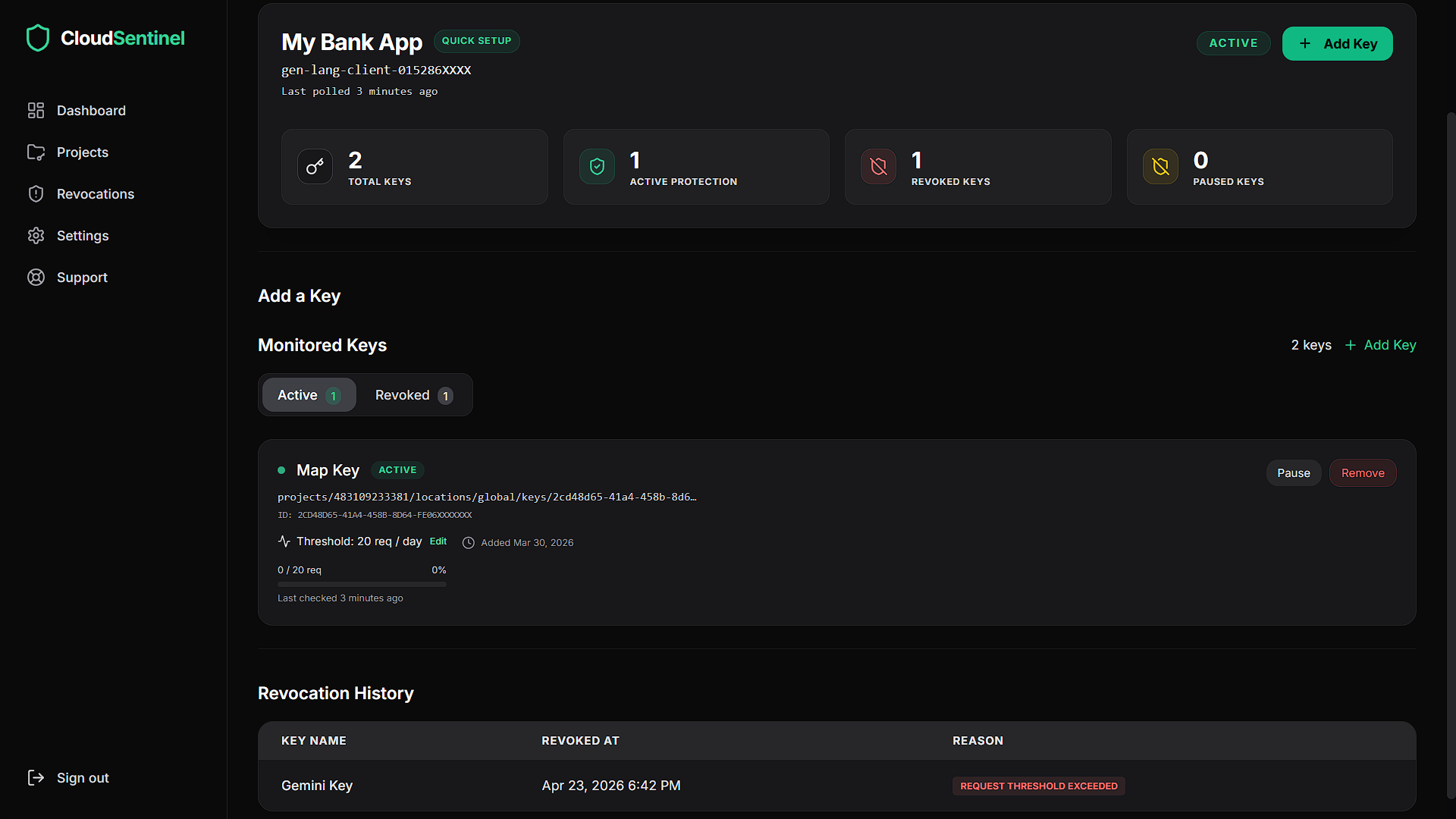Click the clock icon next to Added Mar 30
This screenshot has height=819, width=1456.
[468, 542]
